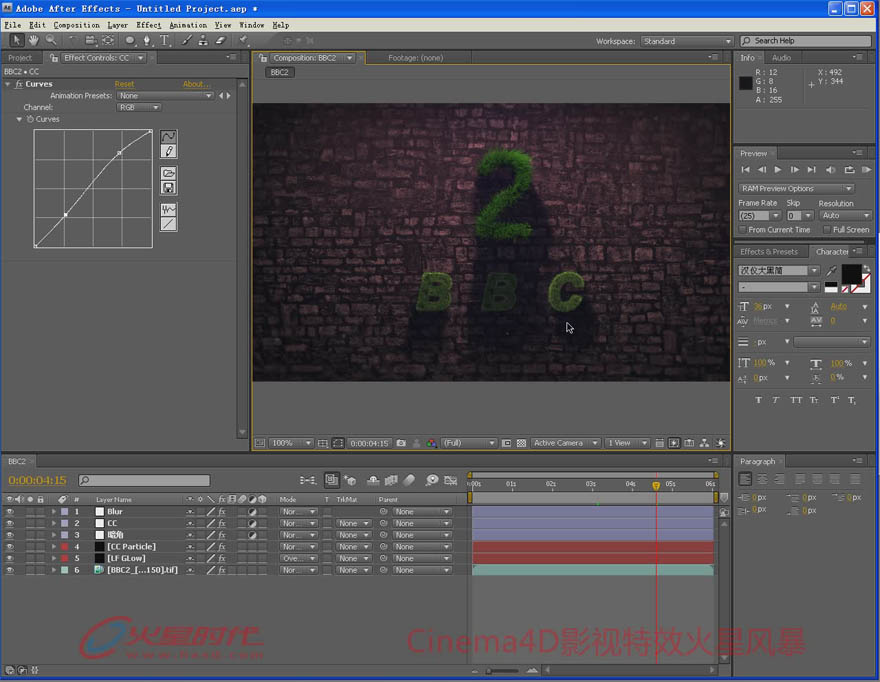Open the viewer magnification 100% dropdown
The image size is (880, 682).
tap(291, 443)
